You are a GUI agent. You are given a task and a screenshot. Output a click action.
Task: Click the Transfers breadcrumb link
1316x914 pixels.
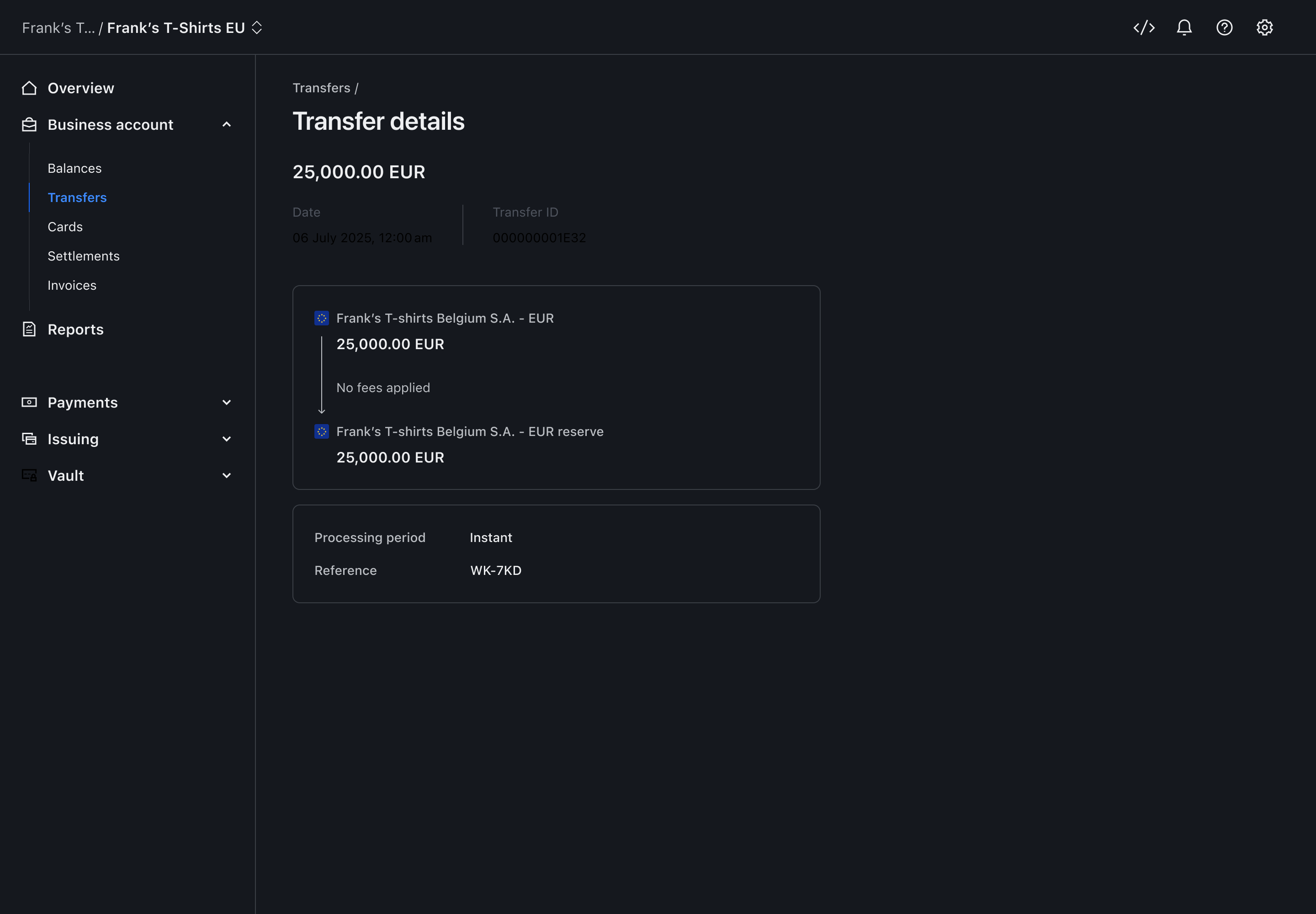coord(321,88)
